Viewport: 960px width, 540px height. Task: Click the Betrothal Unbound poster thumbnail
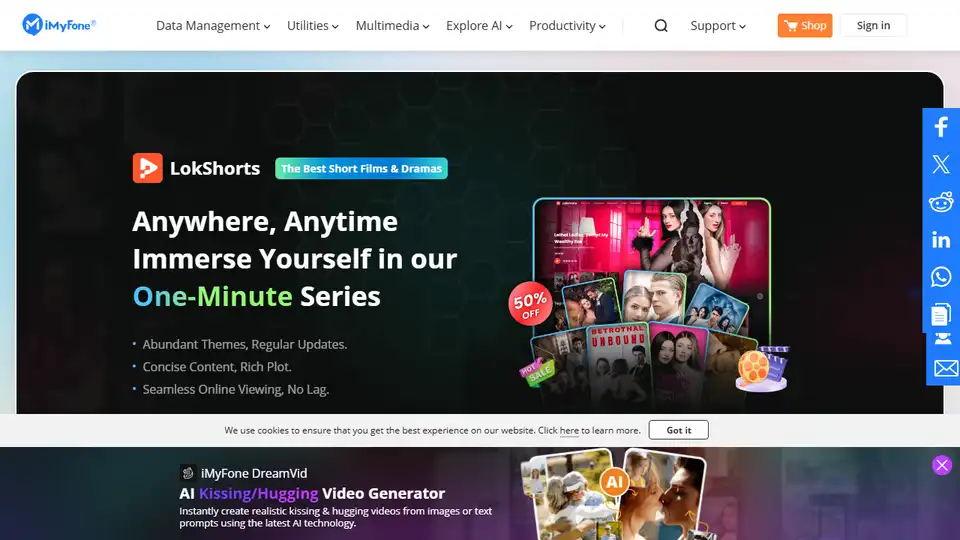[x=617, y=364]
